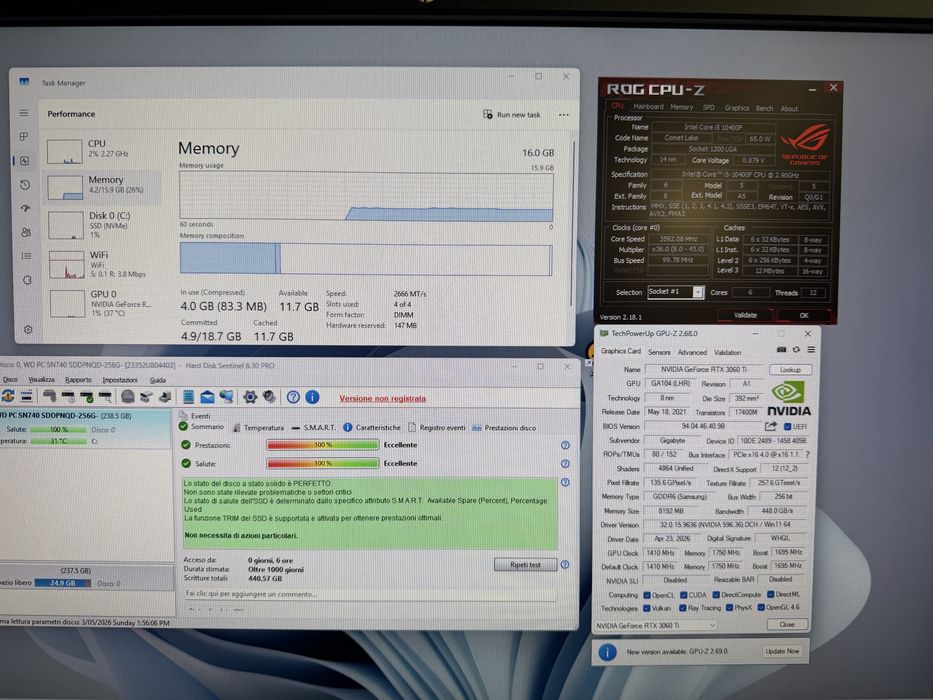Image resolution: width=933 pixels, height=700 pixels.
Task: Toggle CUDA checkbox in GPU-Z
Action: pos(684,595)
